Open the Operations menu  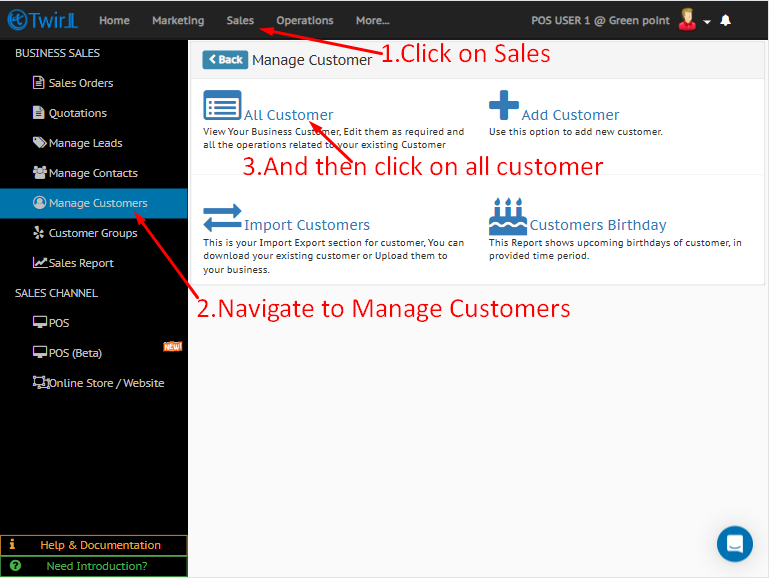click(x=305, y=20)
